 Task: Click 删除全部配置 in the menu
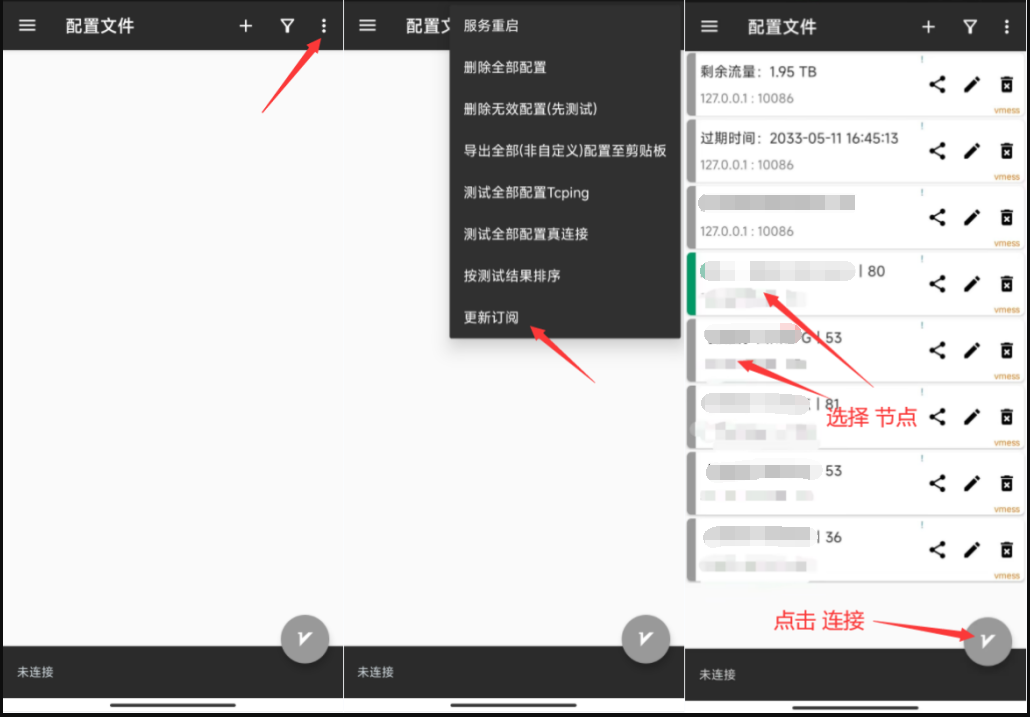(505, 68)
